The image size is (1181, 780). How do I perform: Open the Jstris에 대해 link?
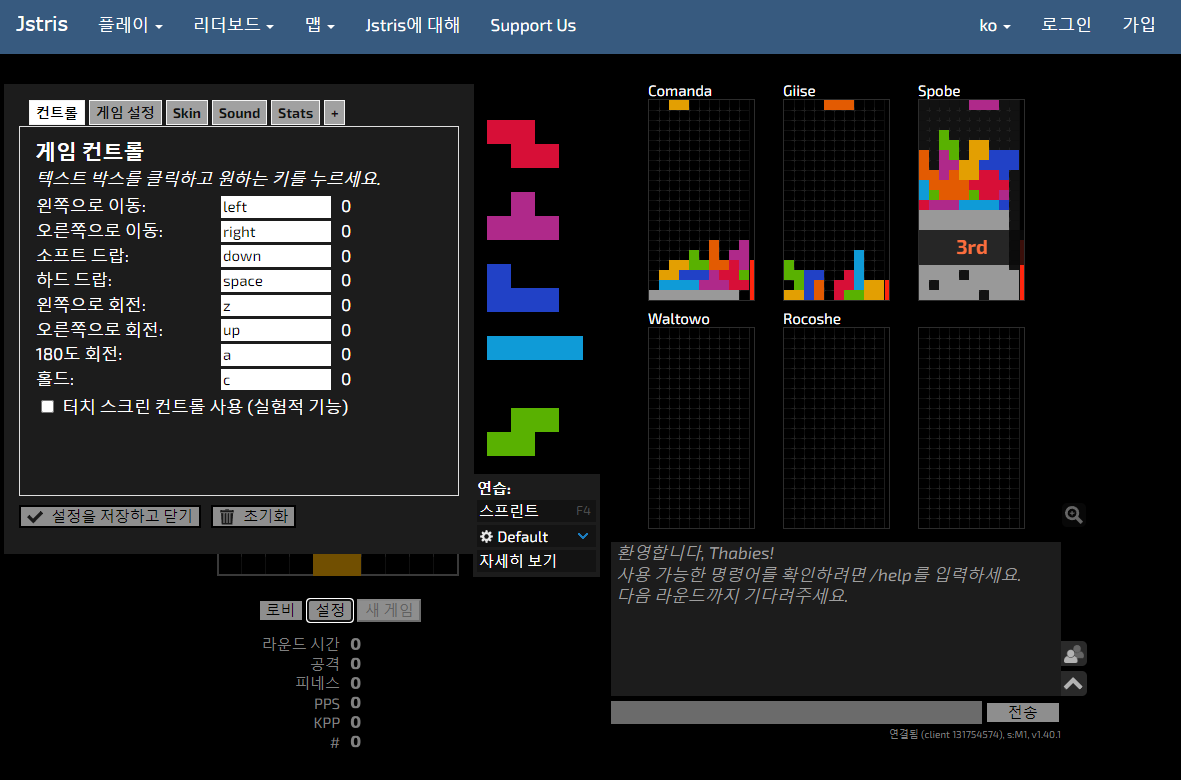pyautogui.click(x=413, y=25)
